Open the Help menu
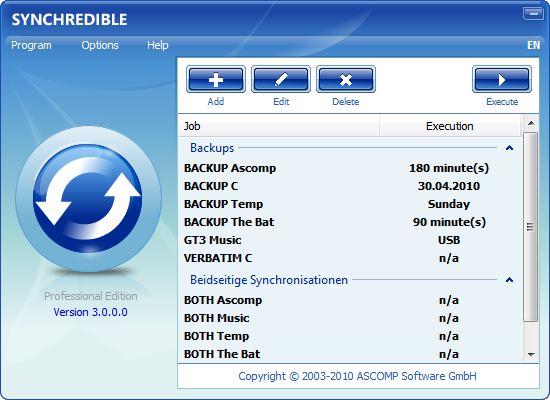 coord(158,45)
